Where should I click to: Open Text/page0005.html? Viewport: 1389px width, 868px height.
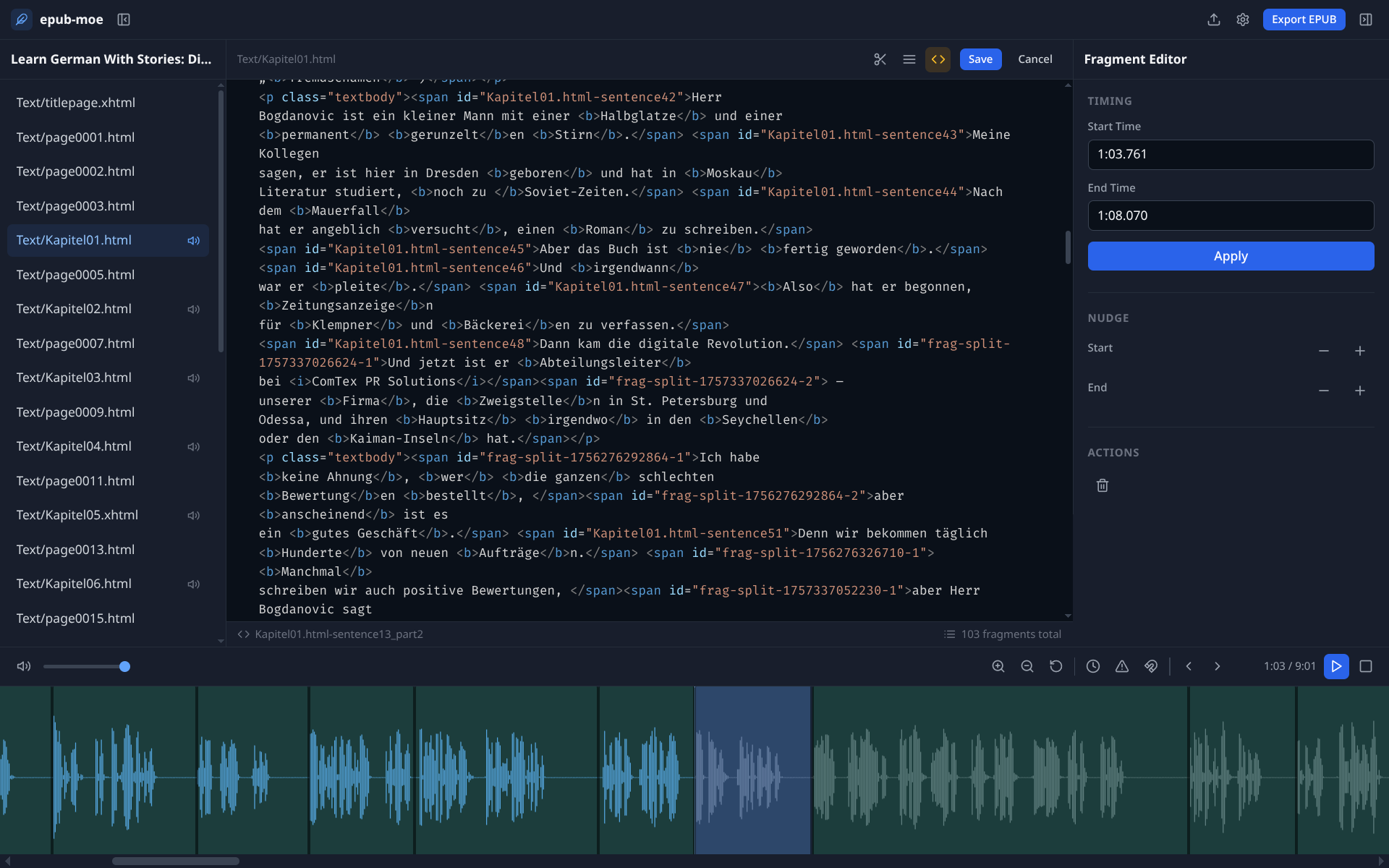pyautogui.click(x=108, y=275)
